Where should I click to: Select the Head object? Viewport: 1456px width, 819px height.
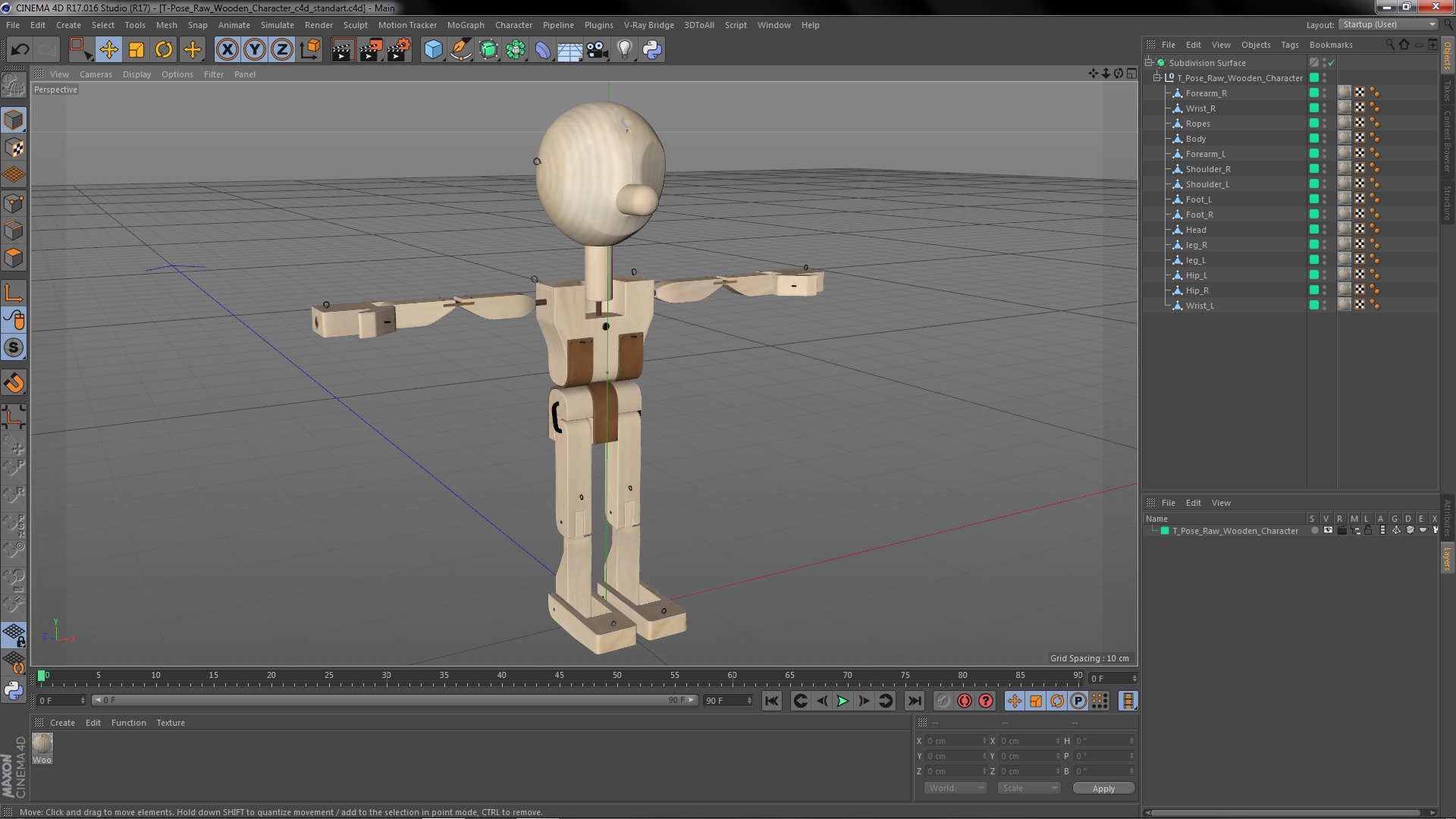point(1196,230)
